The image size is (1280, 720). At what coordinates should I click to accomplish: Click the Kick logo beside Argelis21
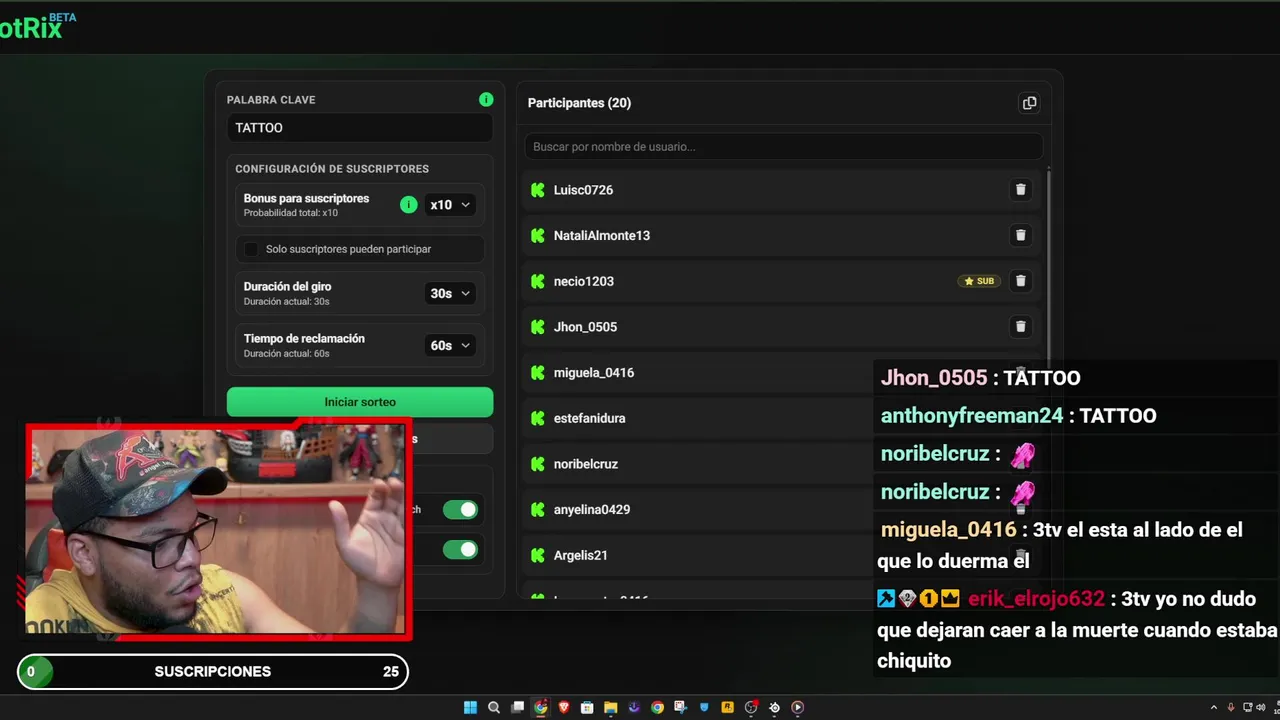[x=538, y=555]
